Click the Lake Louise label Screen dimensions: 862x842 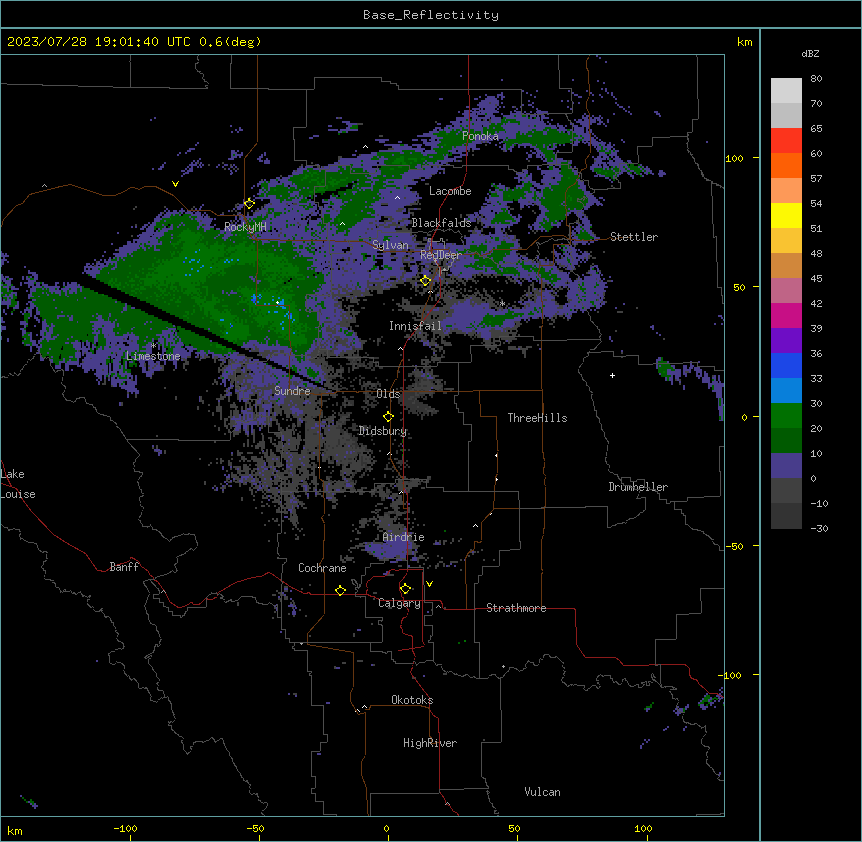coord(18,484)
